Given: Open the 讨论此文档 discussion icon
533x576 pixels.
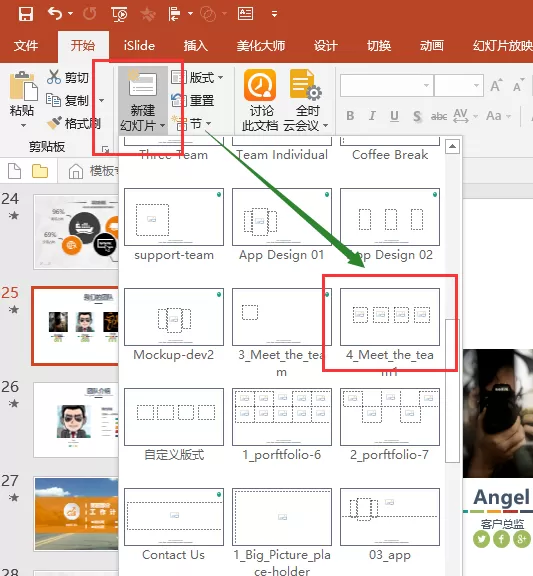Looking at the screenshot, I should [x=260, y=85].
